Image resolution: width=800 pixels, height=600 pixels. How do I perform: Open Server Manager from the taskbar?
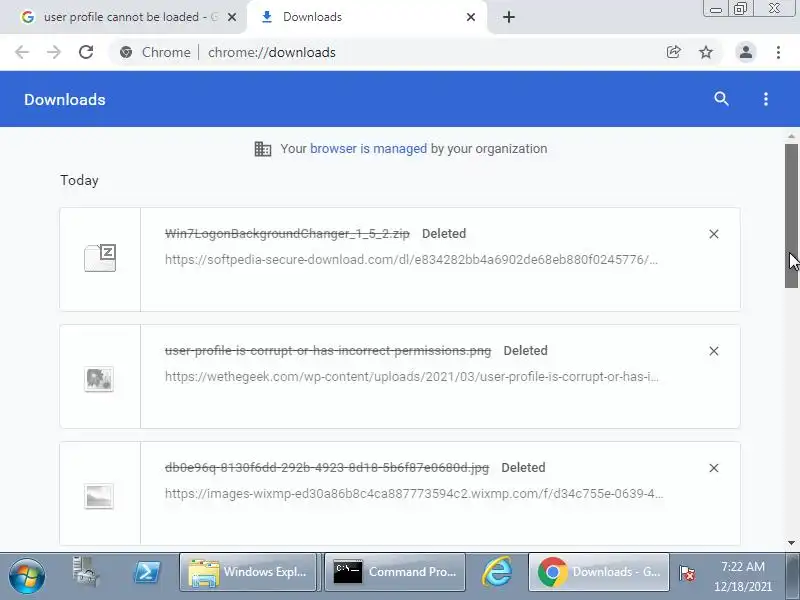(x=85, y=572)
